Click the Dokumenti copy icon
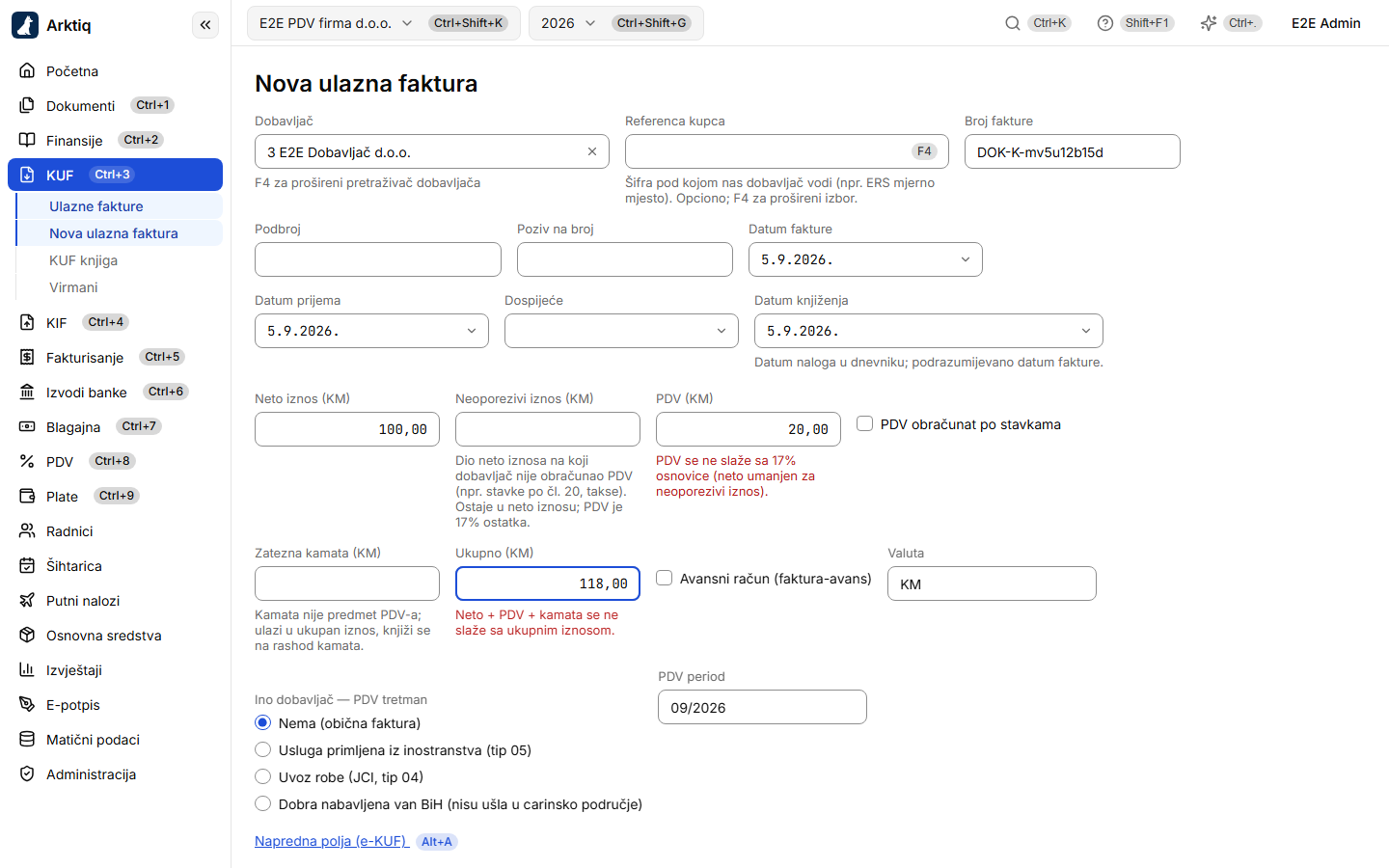This screenshot has width=1389, height=868. (27, 105)
